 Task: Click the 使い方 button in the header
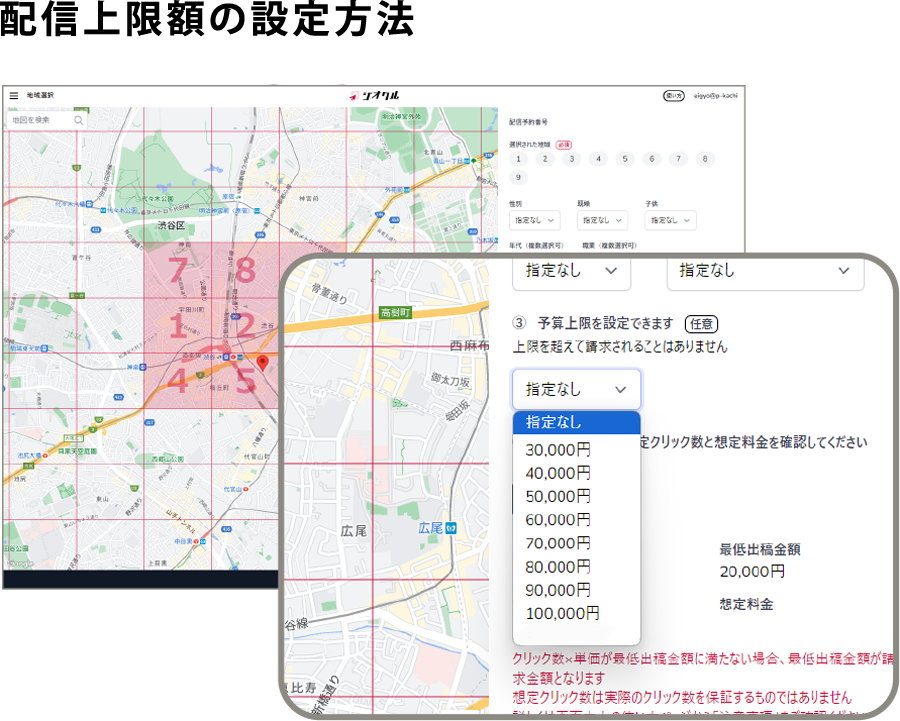tap(674, 96)
